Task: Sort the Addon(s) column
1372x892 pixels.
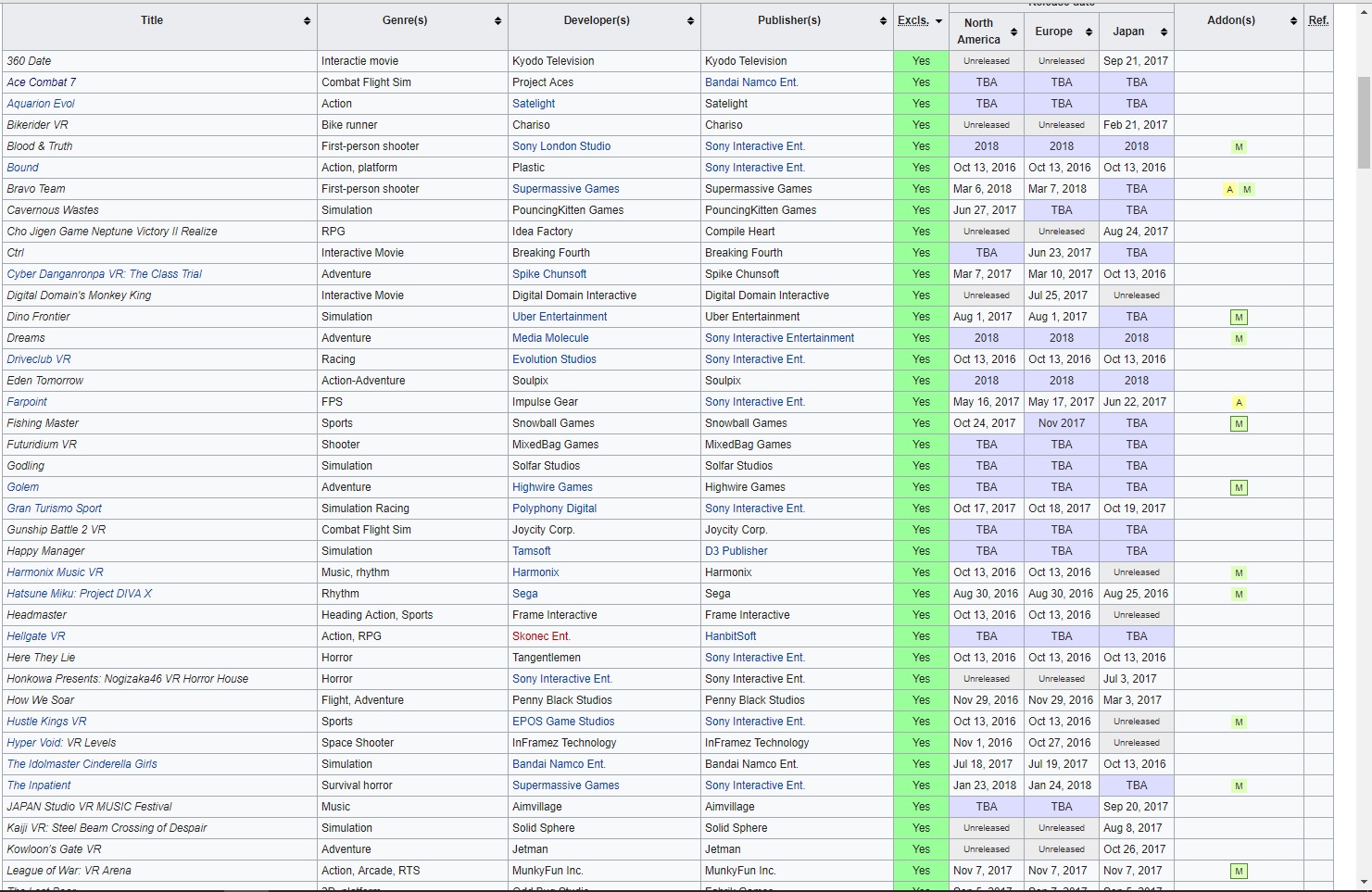Action: pos(1293,20)
